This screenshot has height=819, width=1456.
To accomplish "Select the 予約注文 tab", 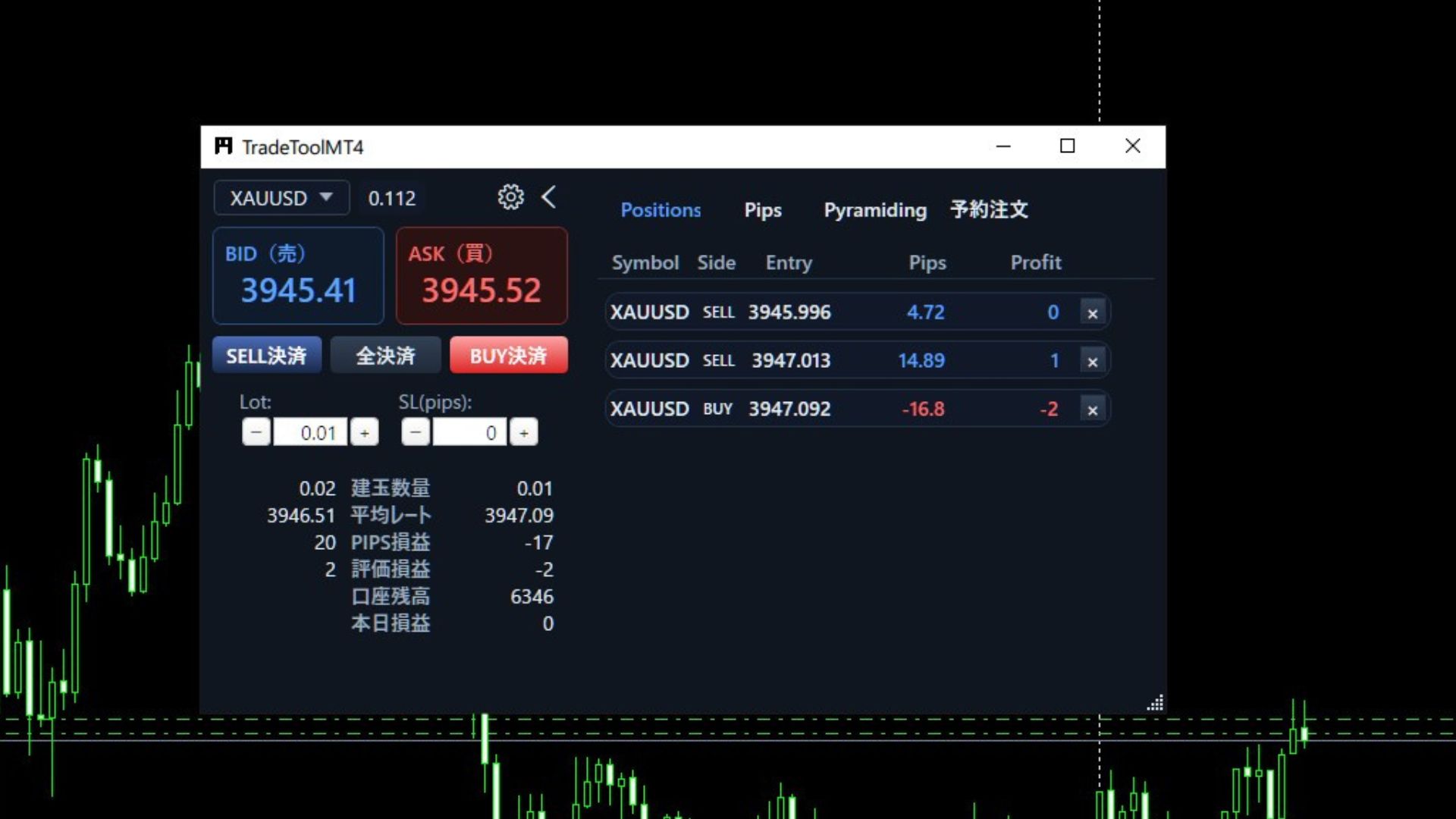I will [x=988, y=210].
